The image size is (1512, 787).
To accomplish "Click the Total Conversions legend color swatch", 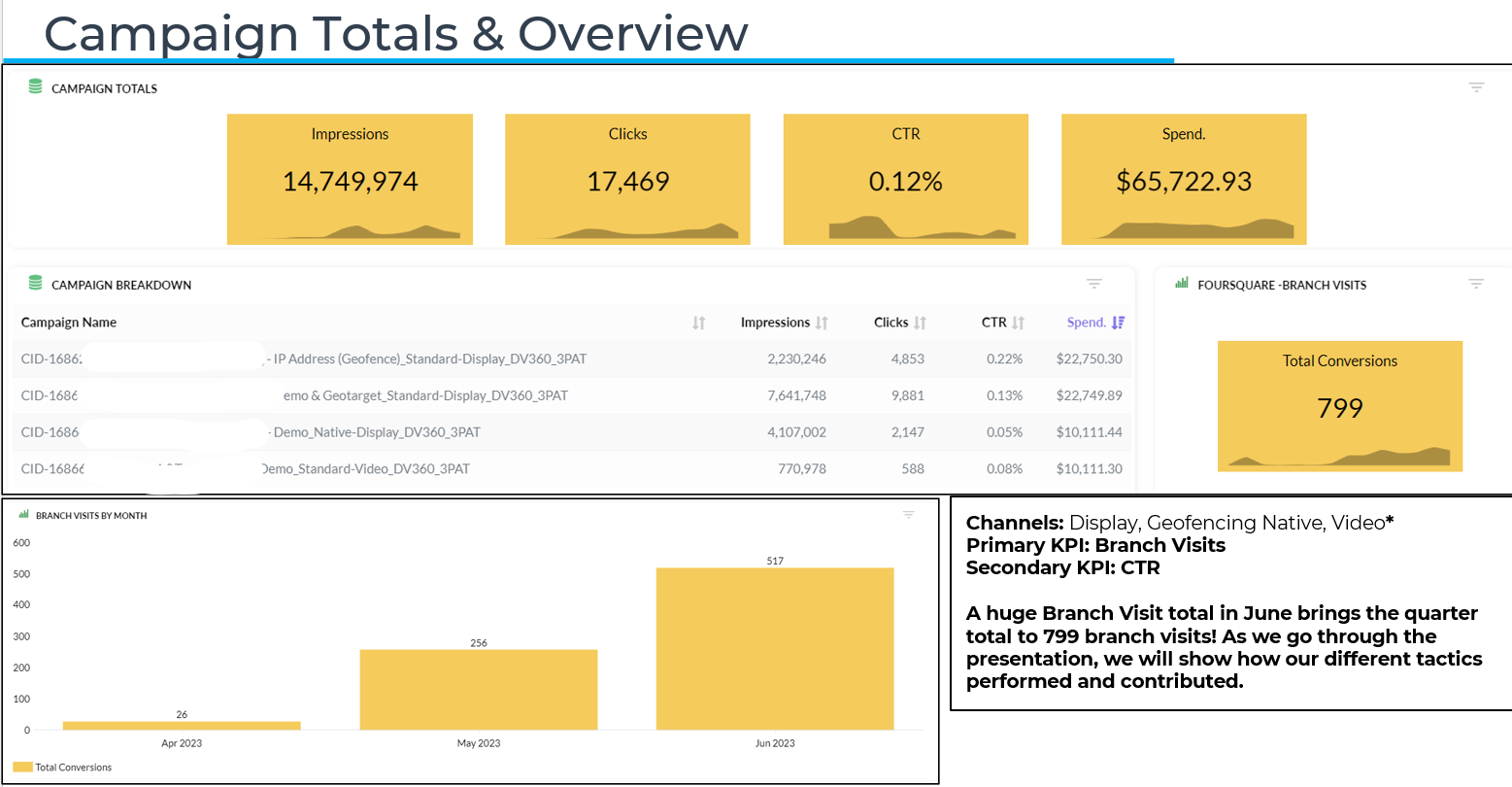I will coord(21,768).
